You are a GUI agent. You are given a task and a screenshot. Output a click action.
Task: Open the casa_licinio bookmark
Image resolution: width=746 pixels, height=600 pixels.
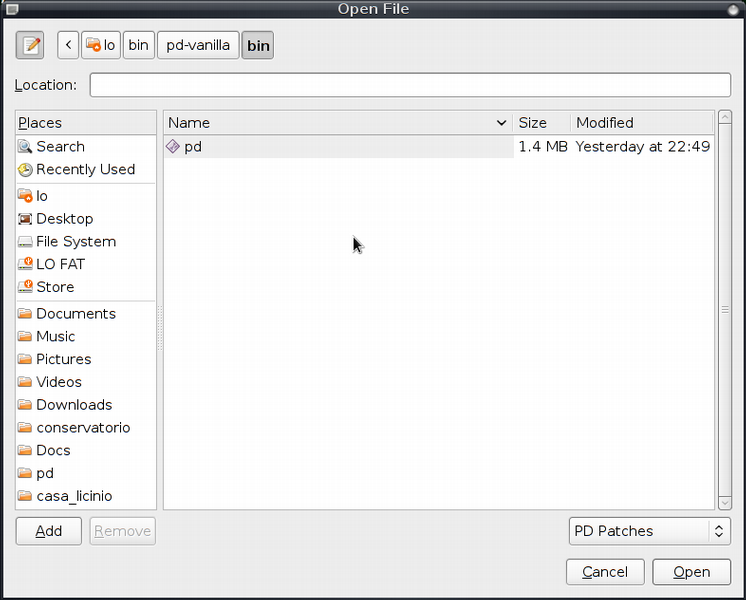(86, 496)
